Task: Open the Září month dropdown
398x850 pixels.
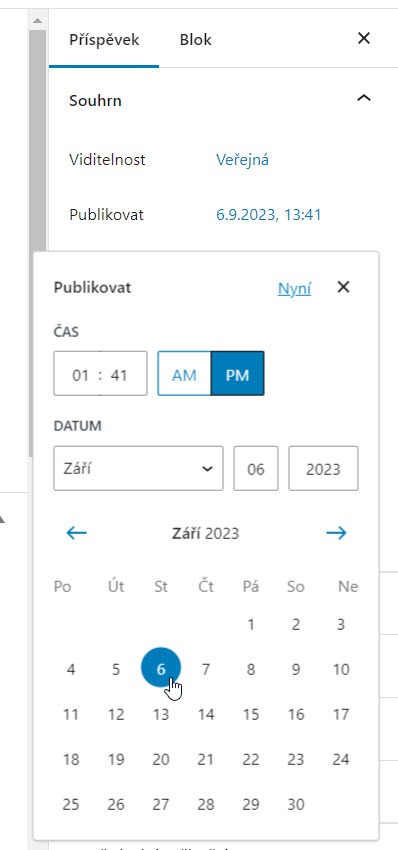Action: tap(138, 468)
